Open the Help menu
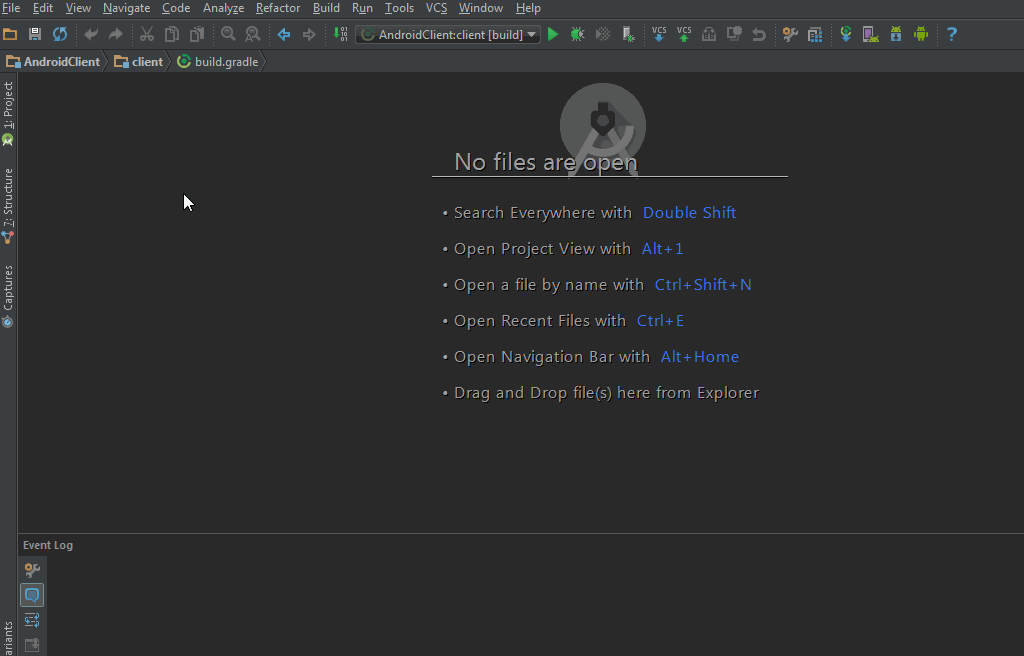The image size is (1024, 656). coord(528,8)
